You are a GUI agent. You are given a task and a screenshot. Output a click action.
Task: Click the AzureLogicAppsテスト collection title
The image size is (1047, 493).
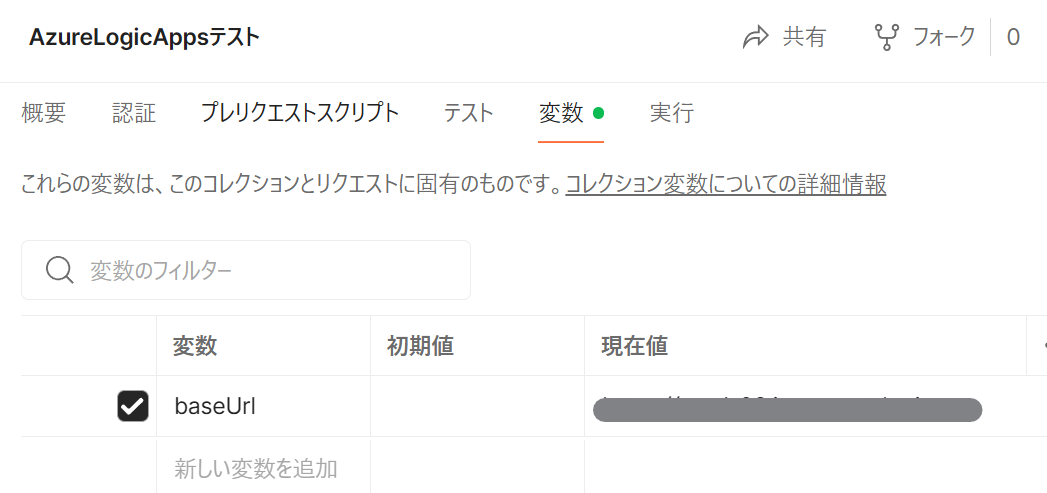pyautogui.click(x=144, y=38)
